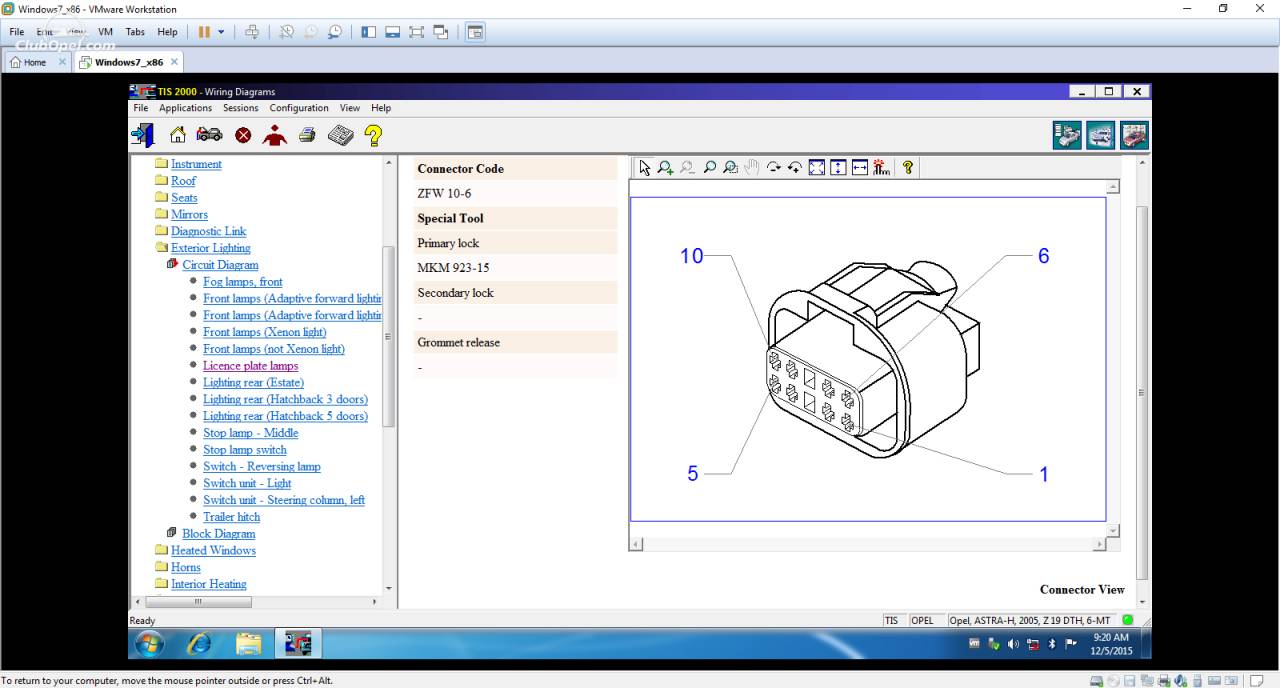Select the zoom area magnifier tool
The height and width of the screenshot is (688, 1280).
tap(730, 168)
